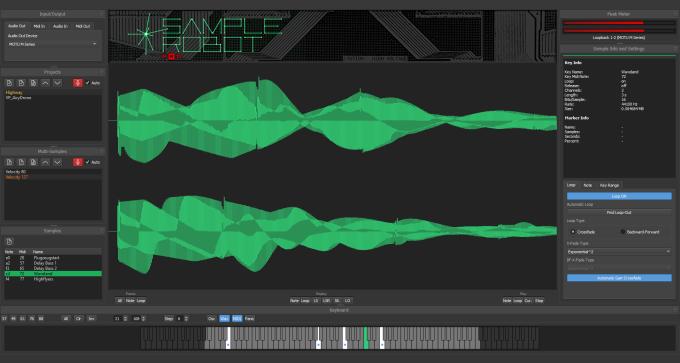Switch to the Key Range tab
This screenshot has height=363, width=680.
click(x=609, y=185)
